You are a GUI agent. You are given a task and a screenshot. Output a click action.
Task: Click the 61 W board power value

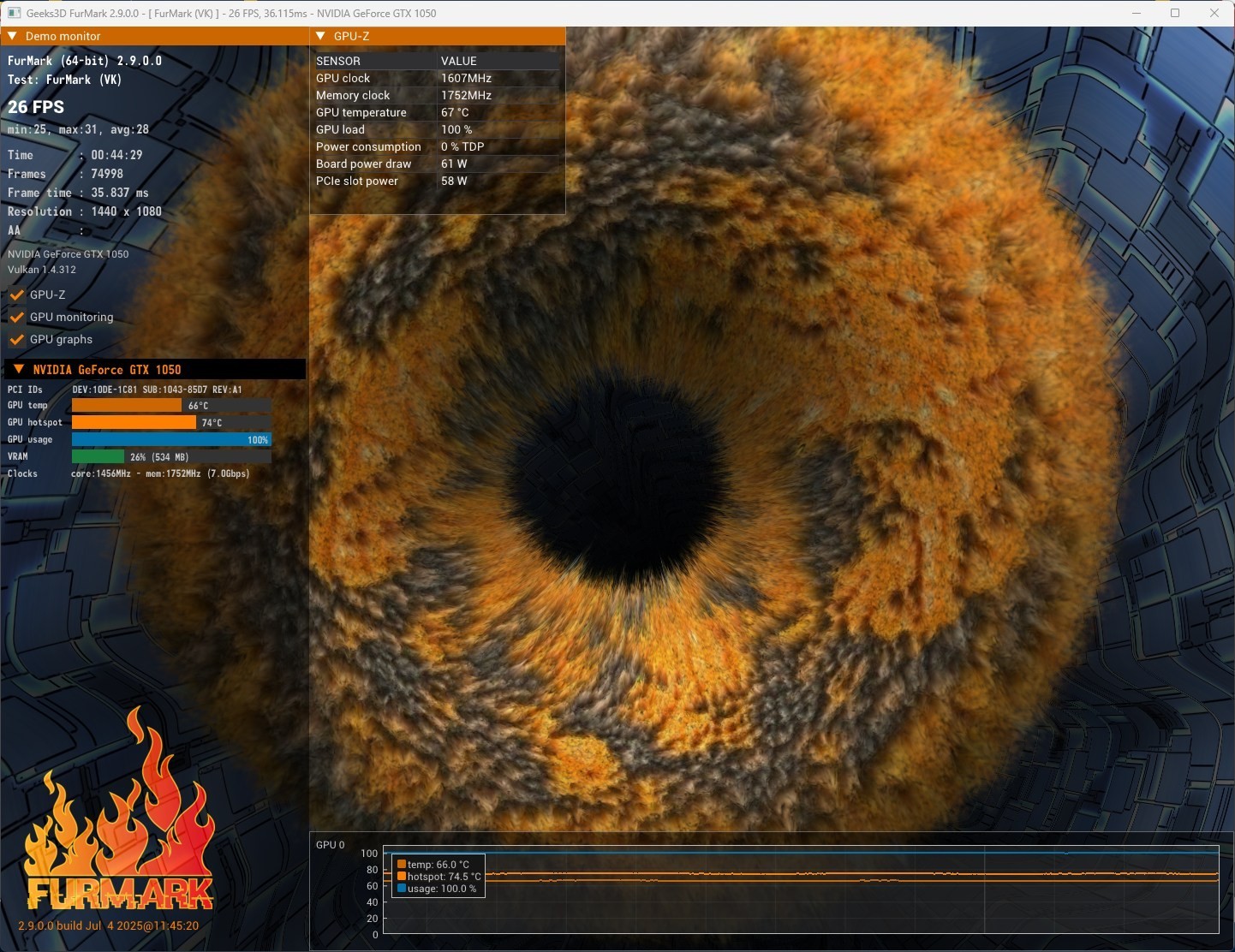(454, 164)
